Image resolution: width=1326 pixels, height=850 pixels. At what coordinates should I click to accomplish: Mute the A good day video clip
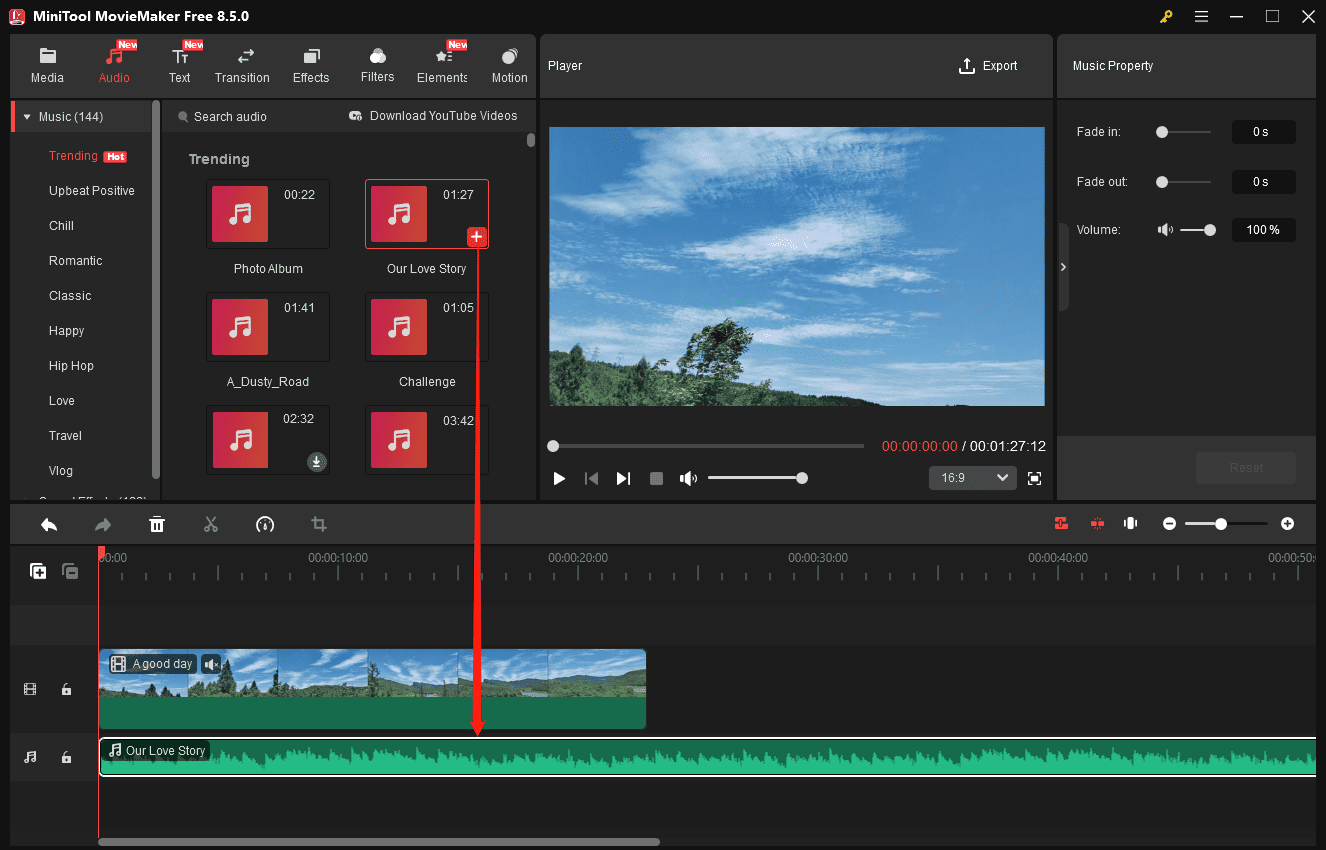pyautogui.click(x=211, y=664)
